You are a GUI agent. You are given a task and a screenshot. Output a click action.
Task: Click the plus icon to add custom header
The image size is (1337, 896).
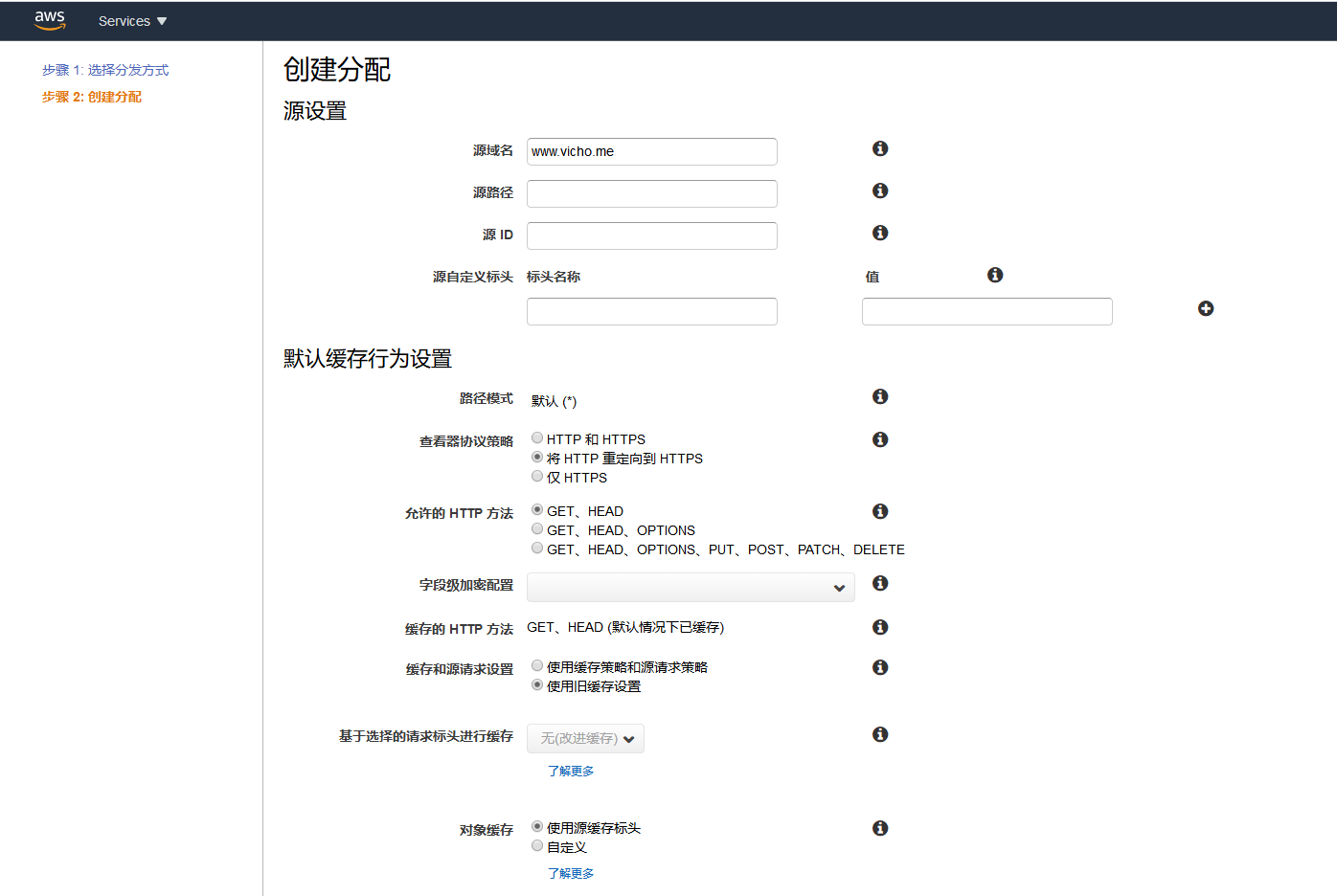[1206, 308]
